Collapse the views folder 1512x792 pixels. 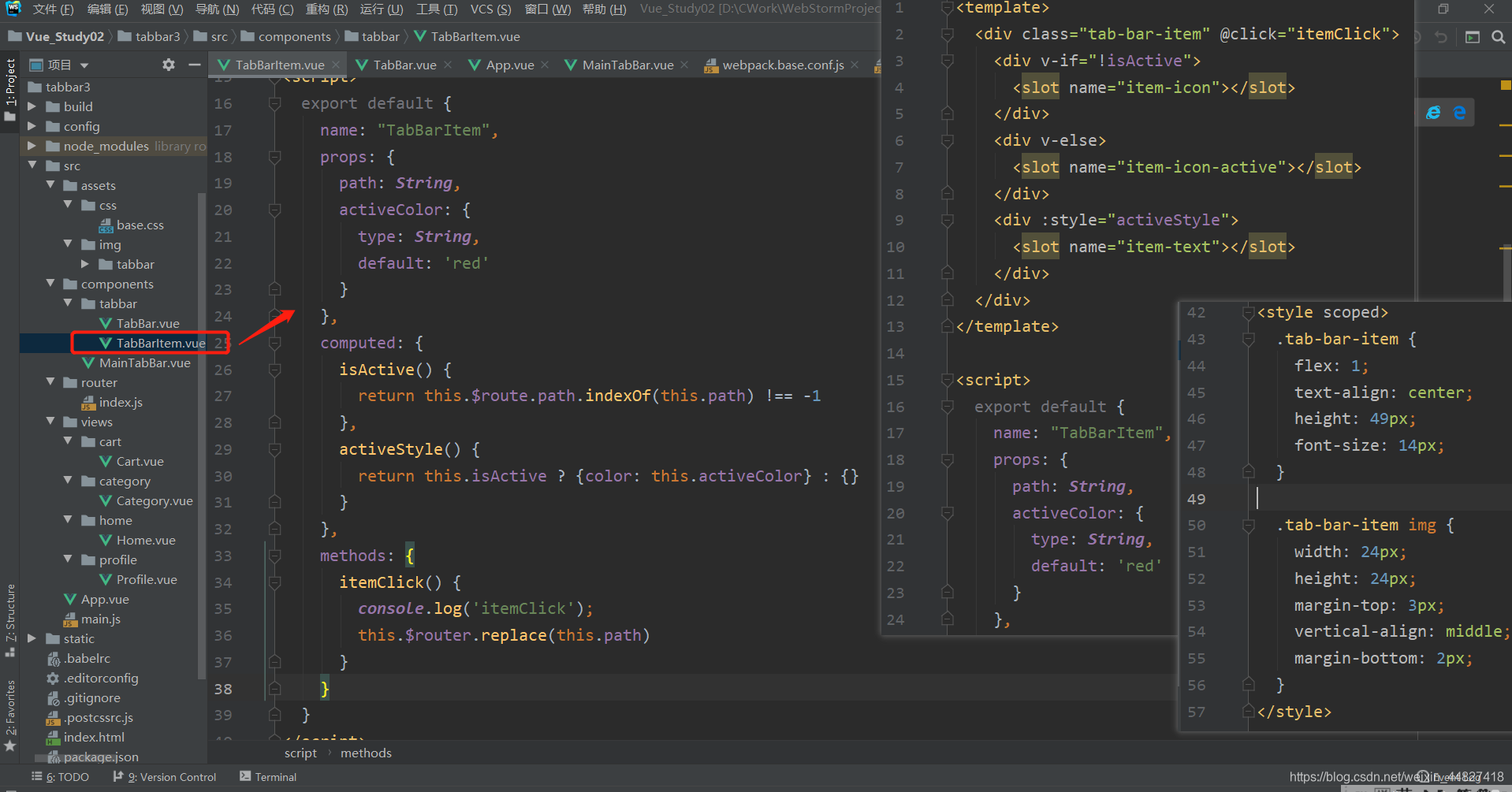click(50, 422)
